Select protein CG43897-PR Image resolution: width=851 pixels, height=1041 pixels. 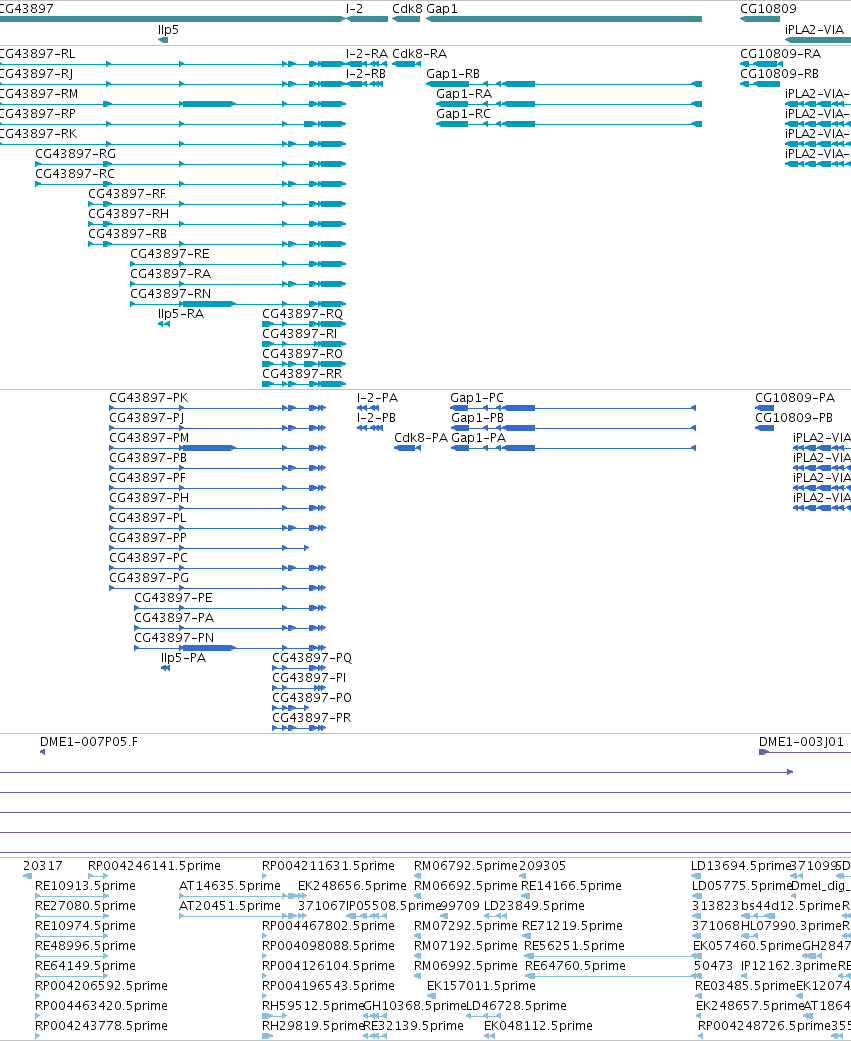coord(299,728)
